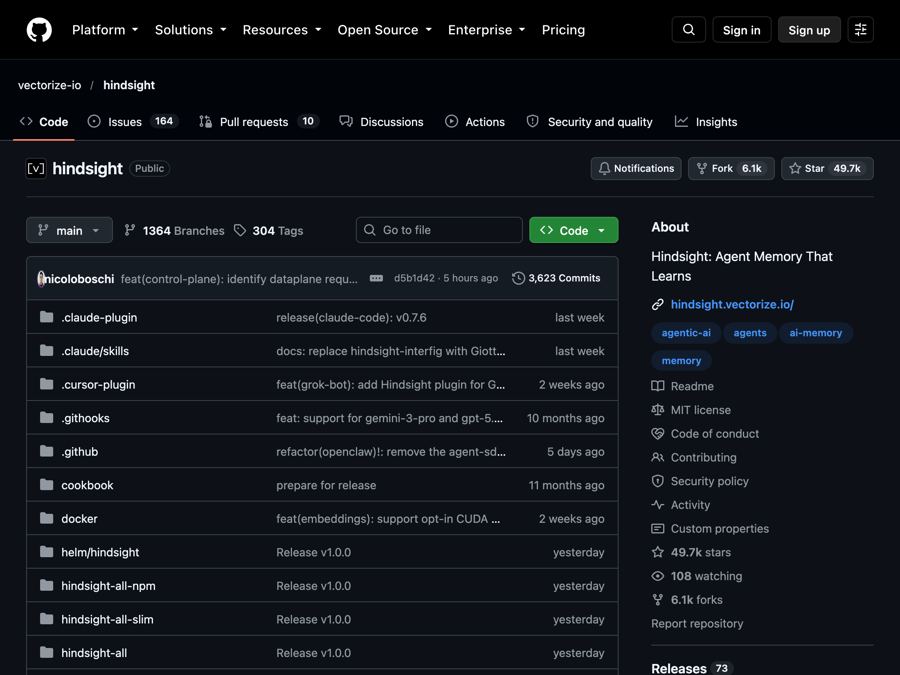Go to the GitHub homepage logo

pyautogui.click(x=39, y=30)
